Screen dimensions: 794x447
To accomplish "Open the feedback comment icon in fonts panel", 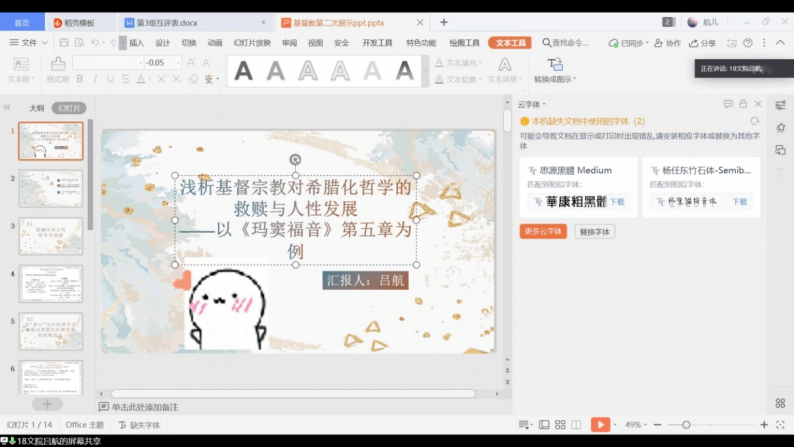I will click(x=728, y=104).
